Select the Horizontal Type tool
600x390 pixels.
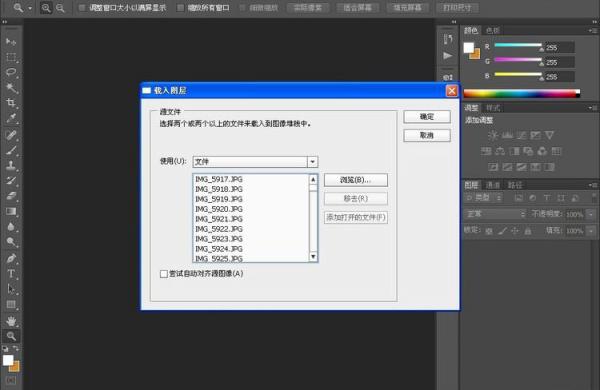(x=11, y=274)
